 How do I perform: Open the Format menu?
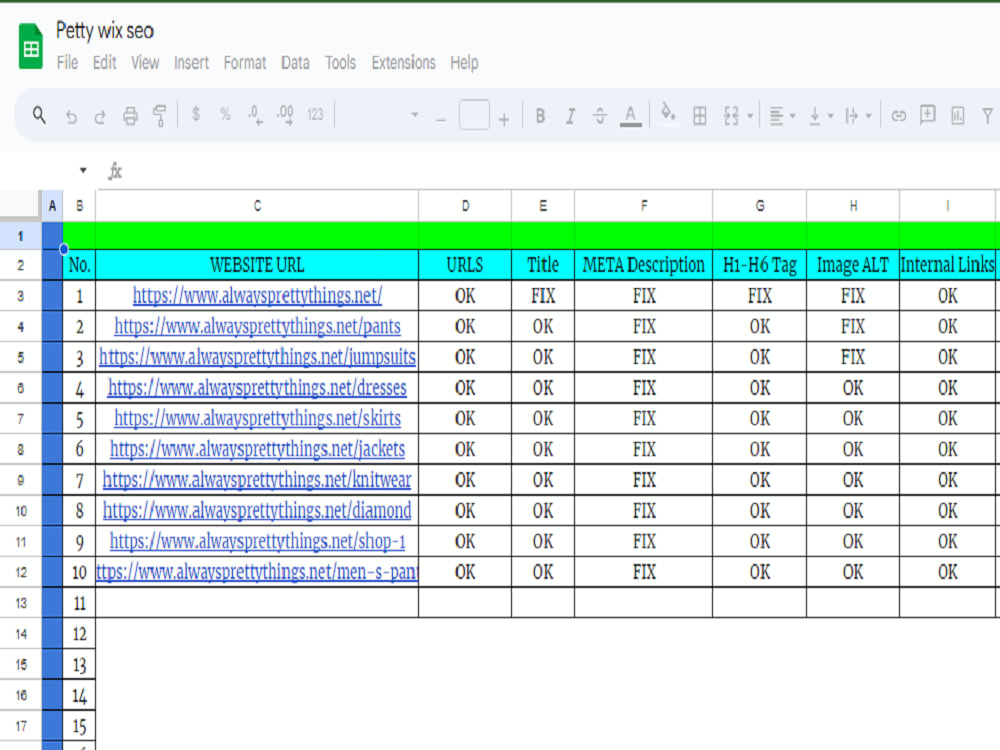(x=245, y=62)
